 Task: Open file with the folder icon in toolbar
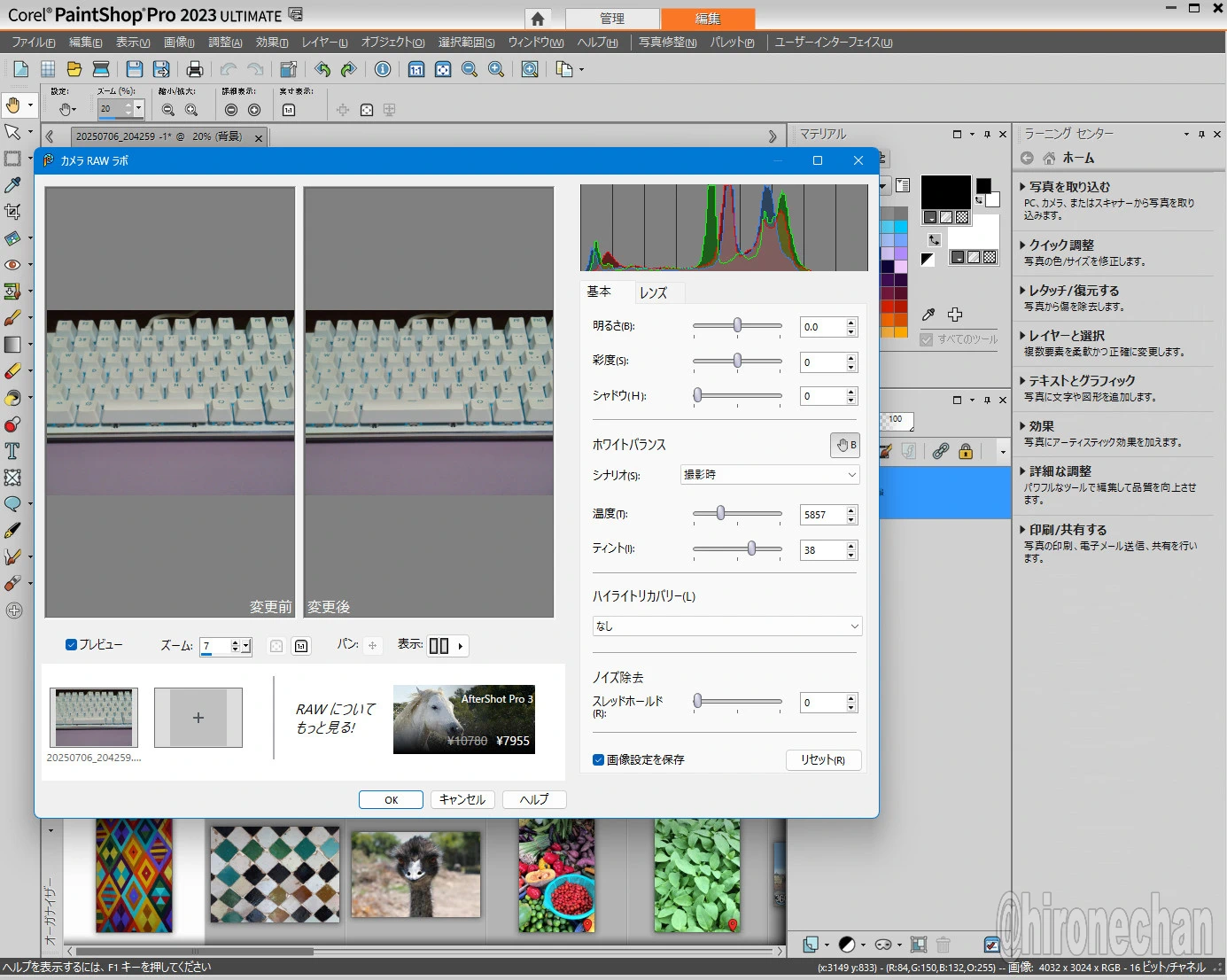tap(74, 69)
